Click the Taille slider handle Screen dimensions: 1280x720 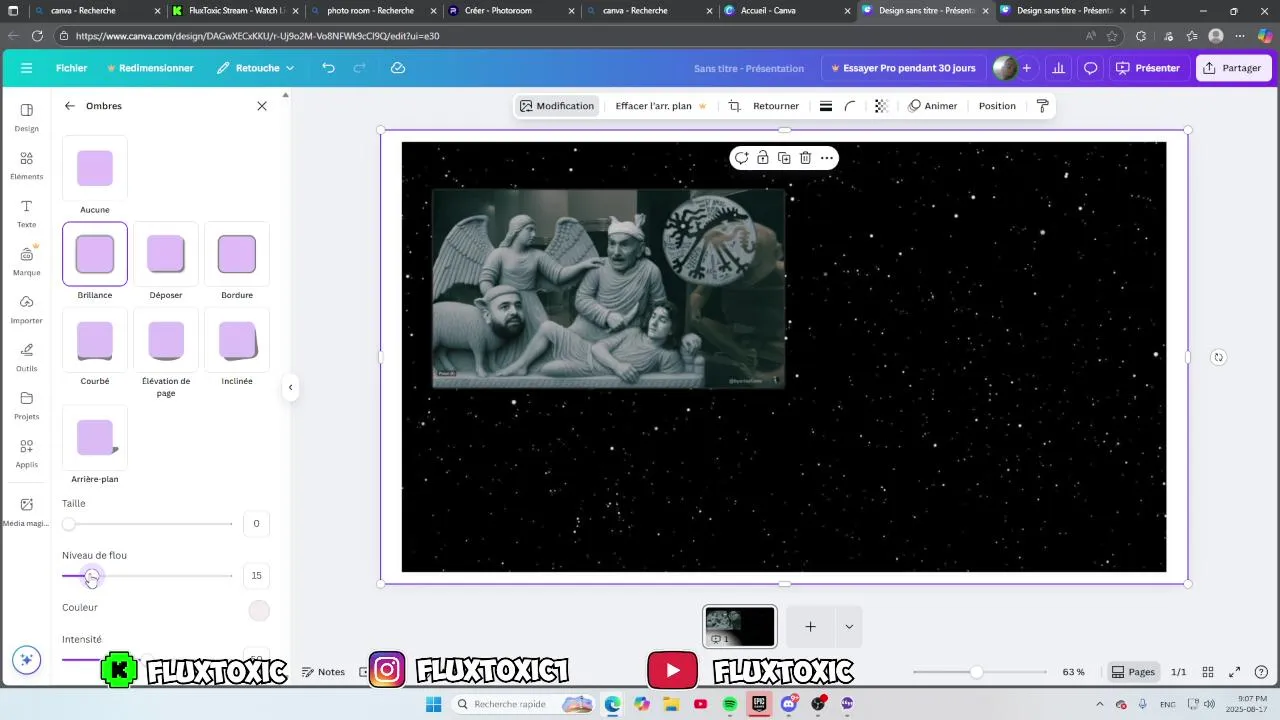pos(68,524)
